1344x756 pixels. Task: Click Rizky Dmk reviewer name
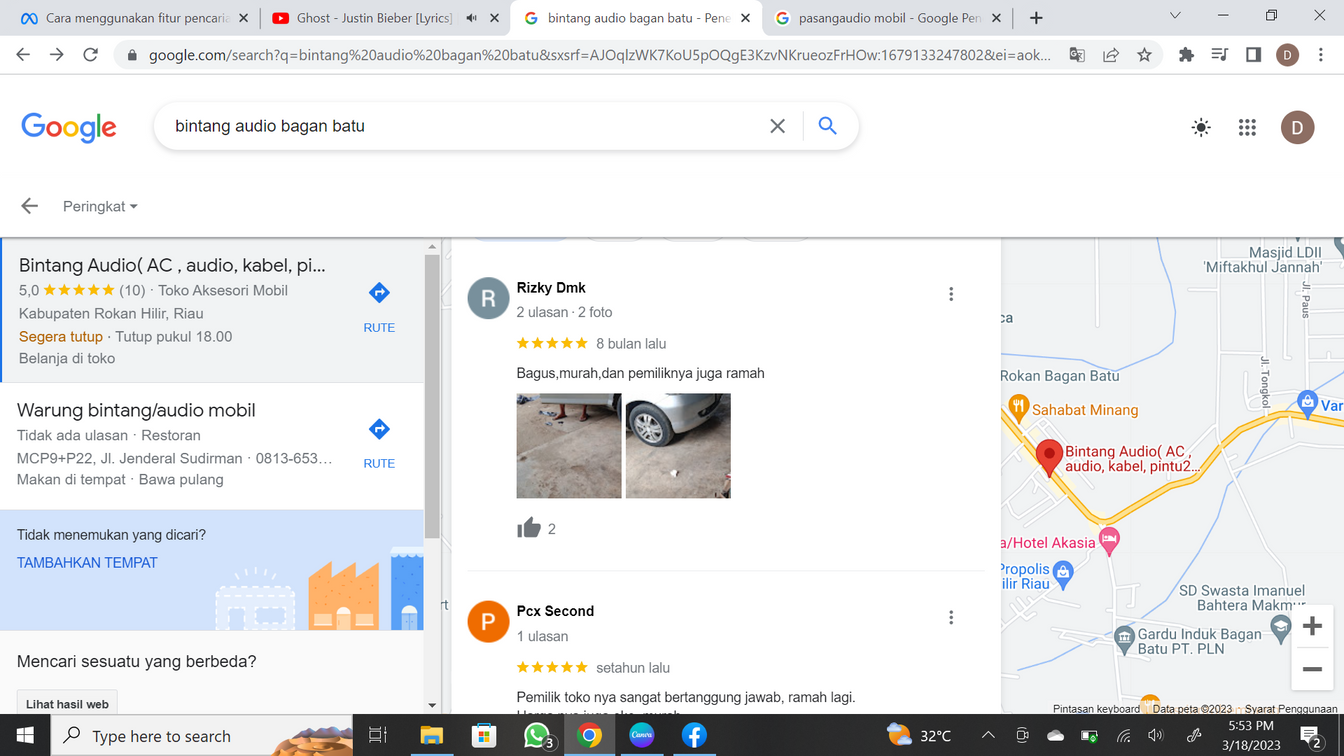click(551, 288)
